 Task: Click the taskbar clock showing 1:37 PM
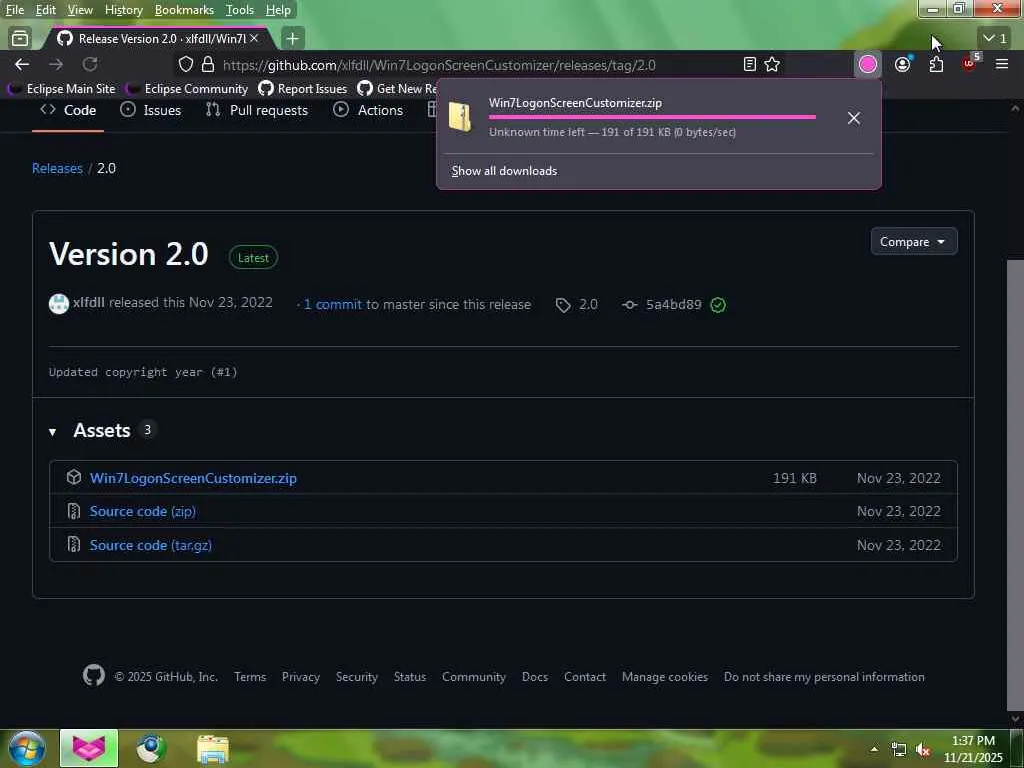coord(973,749)
